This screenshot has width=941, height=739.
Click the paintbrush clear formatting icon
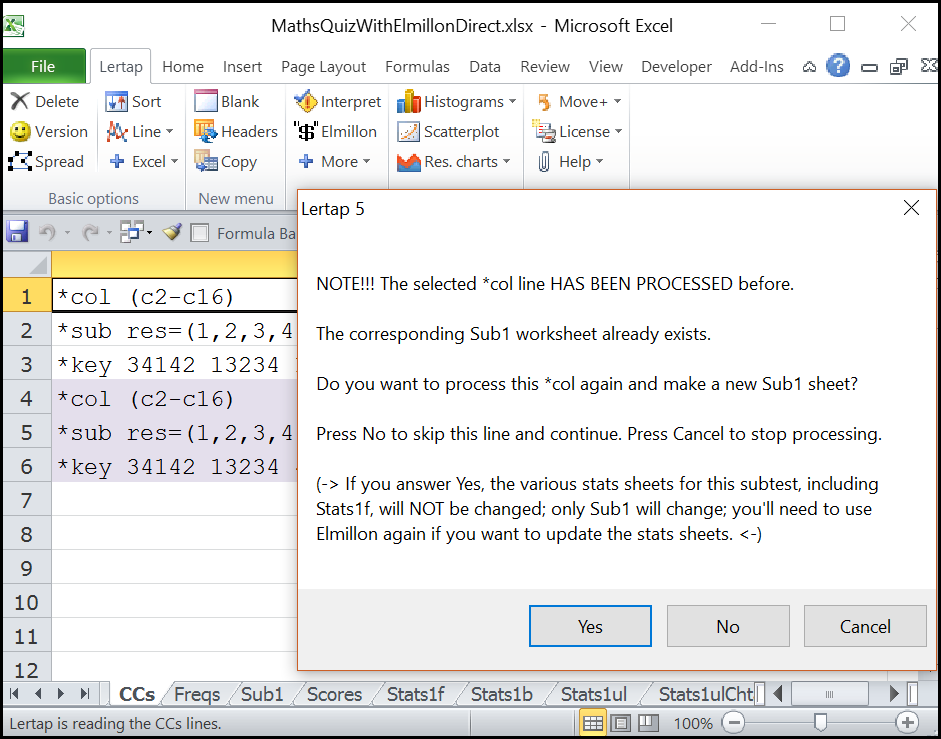click(x=172, y=232)
